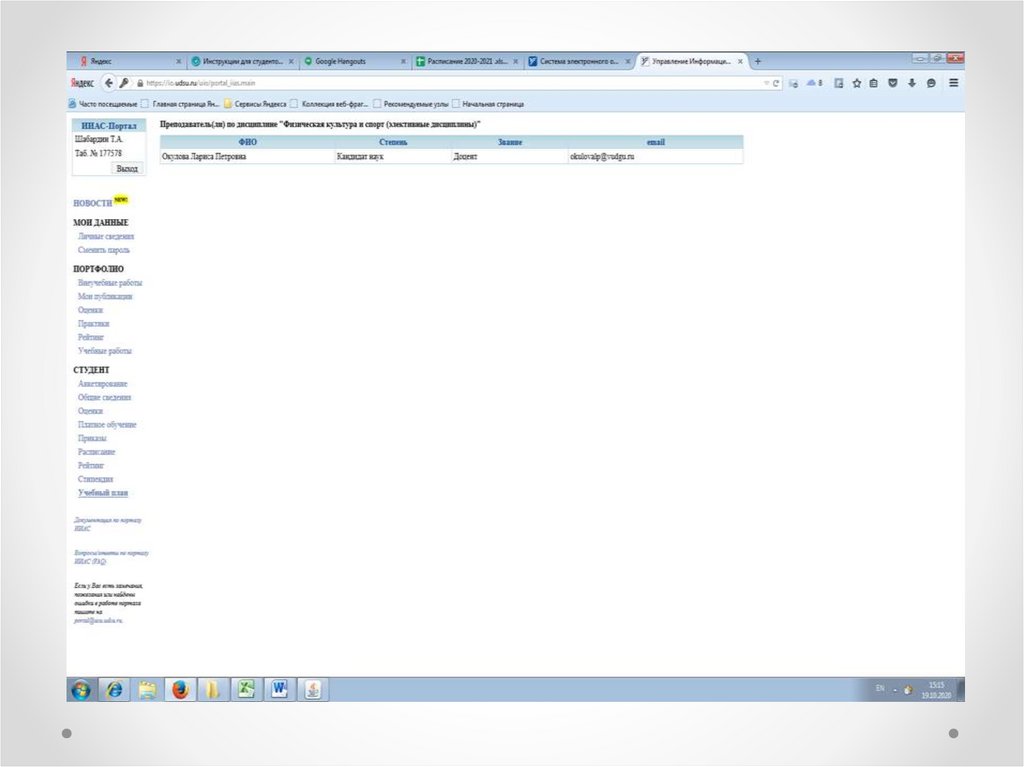This screenshot has width=1024, height=767.
Task: Click the padlock icon in address bar
Action: [x=140, y=84]
